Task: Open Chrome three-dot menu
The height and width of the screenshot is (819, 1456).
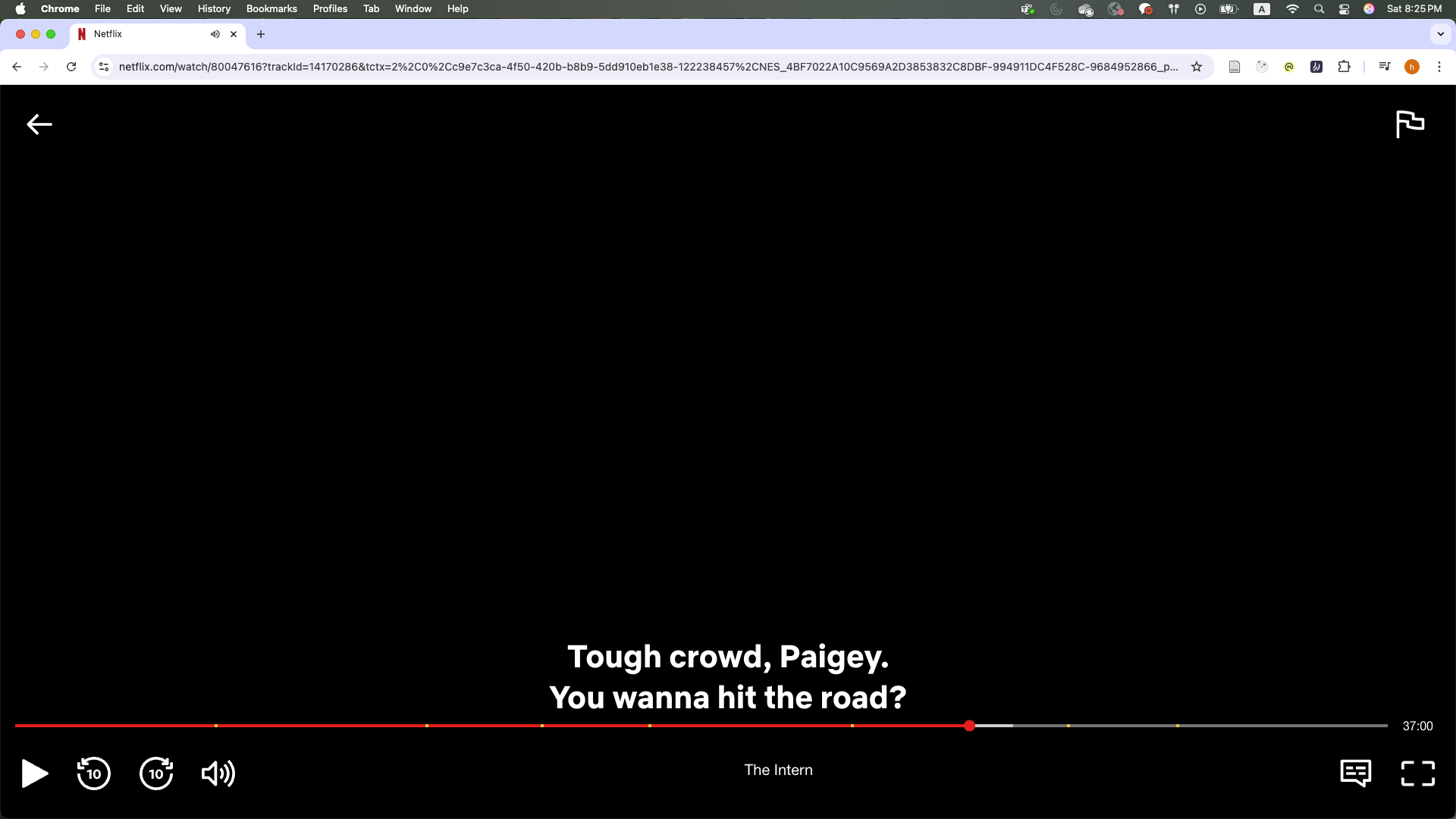Action: tap(1439, 67)
